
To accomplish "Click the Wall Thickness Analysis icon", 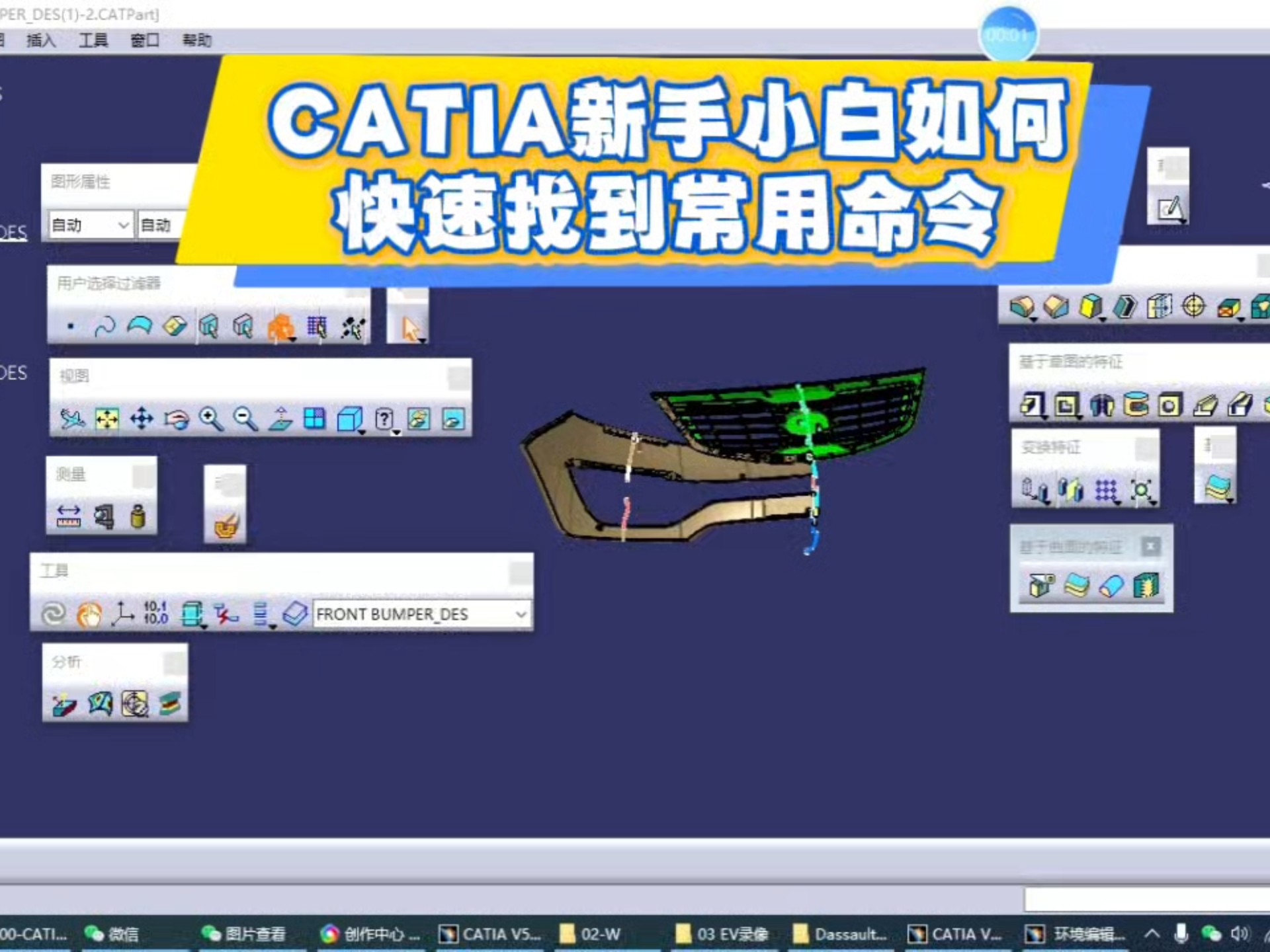I will (170, 705).
